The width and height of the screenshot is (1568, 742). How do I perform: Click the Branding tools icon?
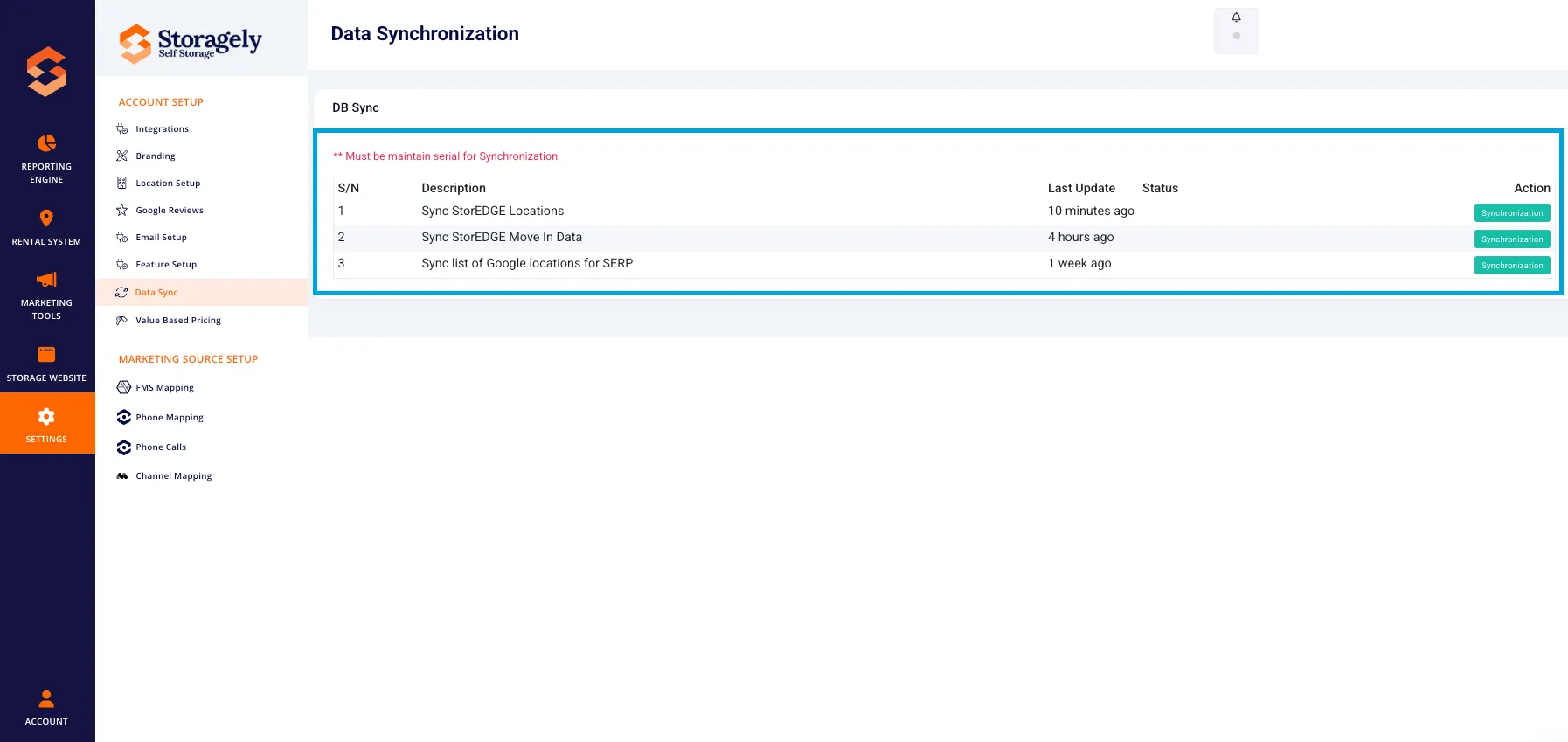click(x=122, y=156)
